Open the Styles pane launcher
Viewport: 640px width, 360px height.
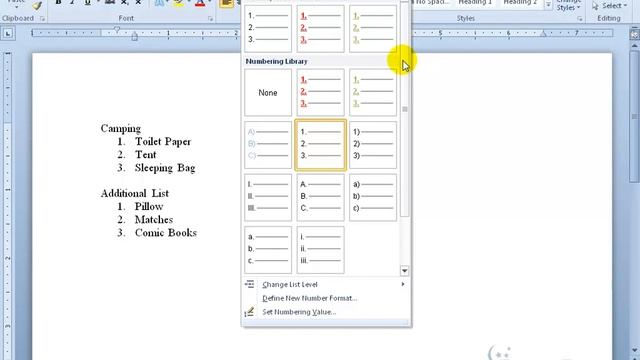(580, 19)
